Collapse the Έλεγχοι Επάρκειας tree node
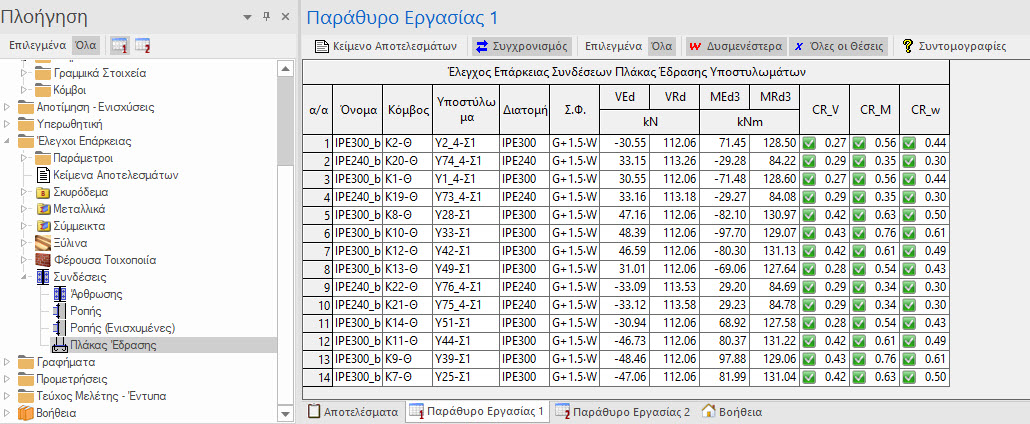 click(10, 141)
